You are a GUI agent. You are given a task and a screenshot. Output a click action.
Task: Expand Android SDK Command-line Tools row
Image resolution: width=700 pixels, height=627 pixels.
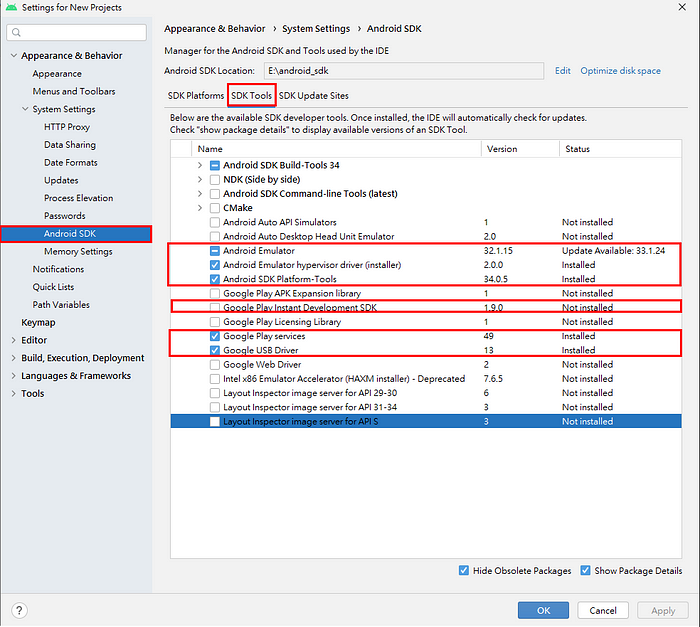click(200, 194)
